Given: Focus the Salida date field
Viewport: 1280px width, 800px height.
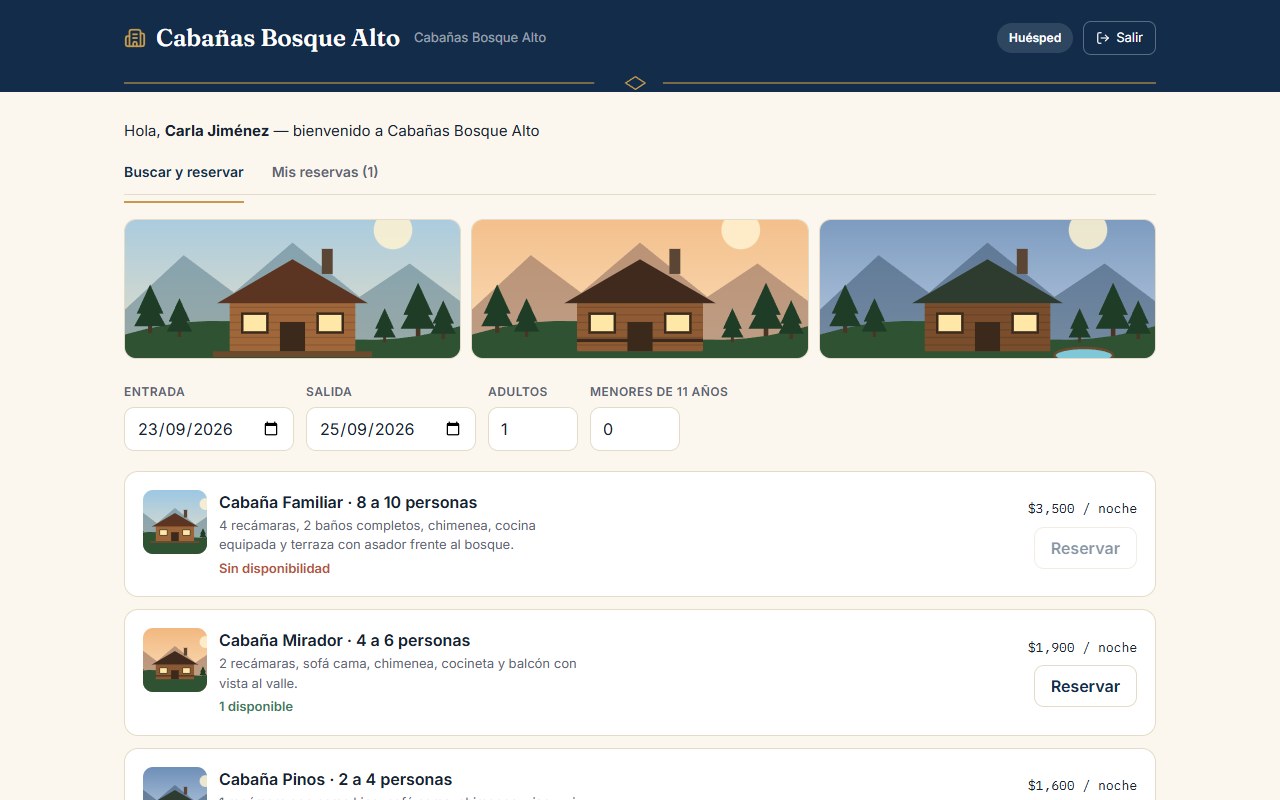Looking at the screenshot, I should (x=391, y=429).
